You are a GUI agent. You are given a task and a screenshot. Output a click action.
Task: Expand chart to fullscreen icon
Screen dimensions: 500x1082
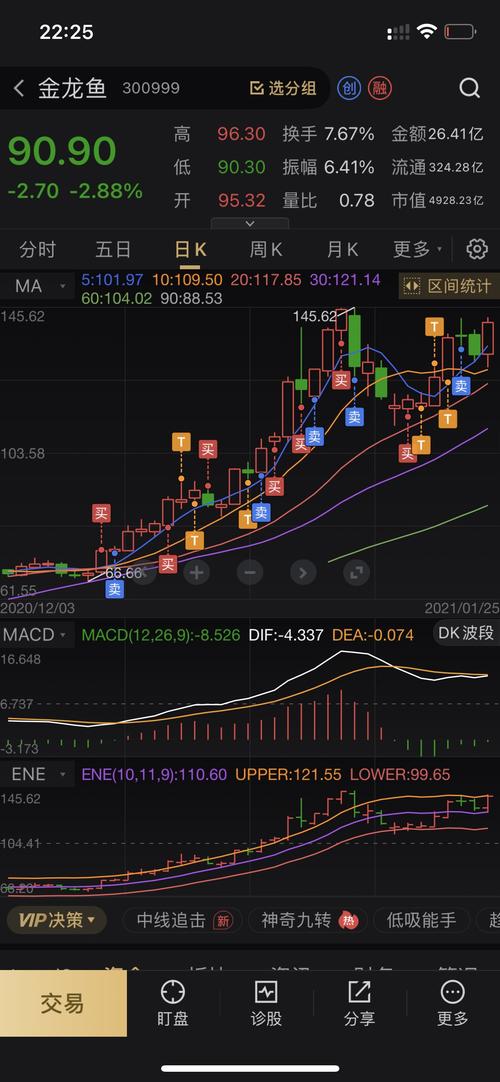(357, 572)
